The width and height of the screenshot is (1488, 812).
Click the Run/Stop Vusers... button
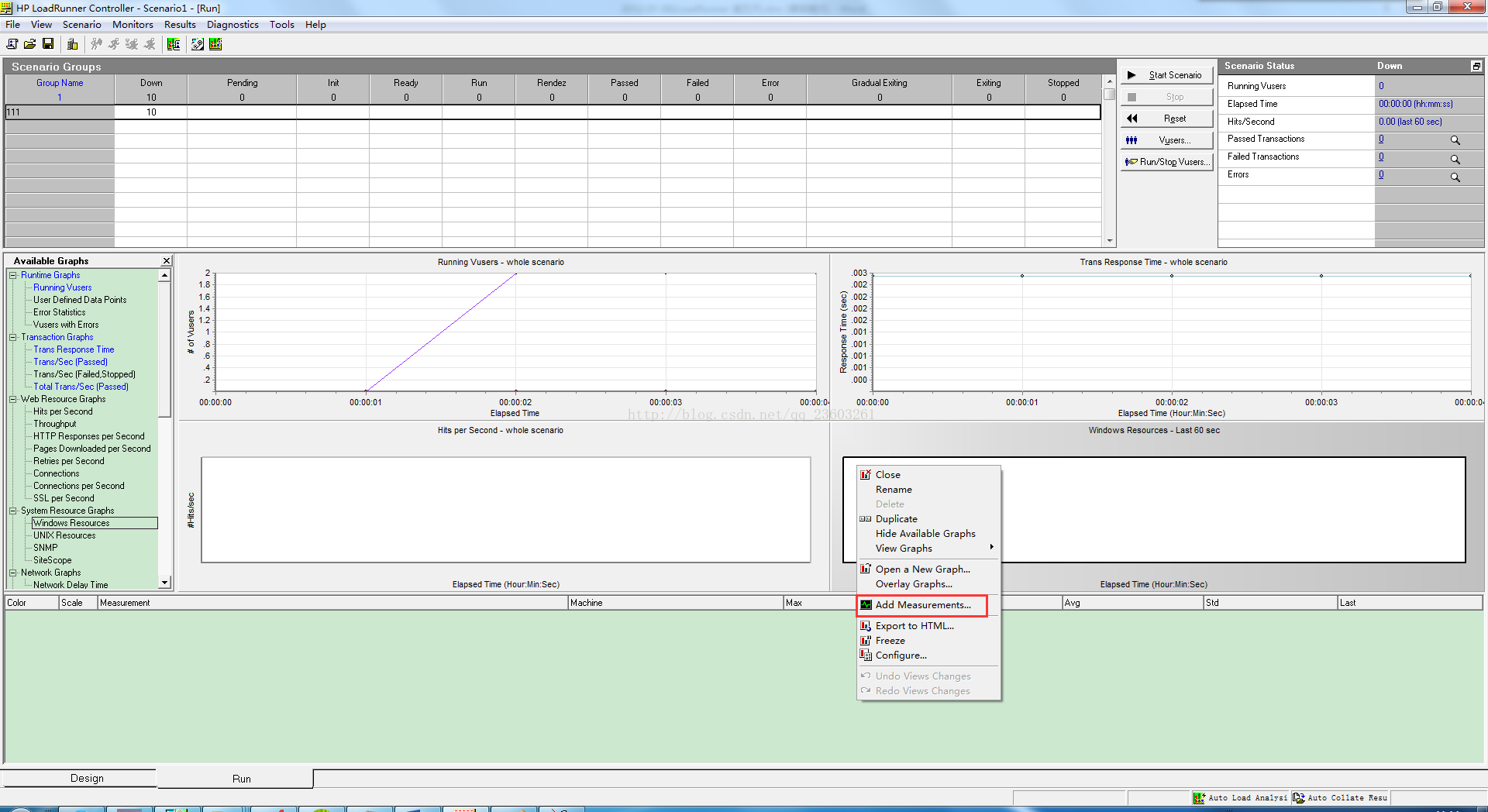pos(1167,162)
